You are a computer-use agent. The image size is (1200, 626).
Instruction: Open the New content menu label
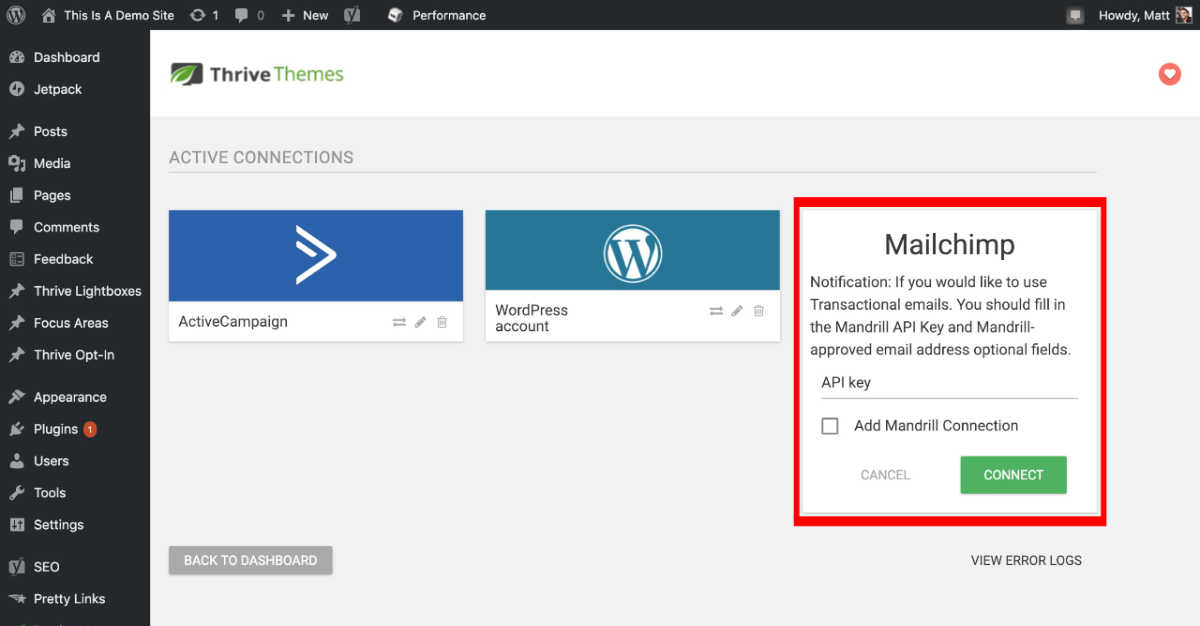316,15
